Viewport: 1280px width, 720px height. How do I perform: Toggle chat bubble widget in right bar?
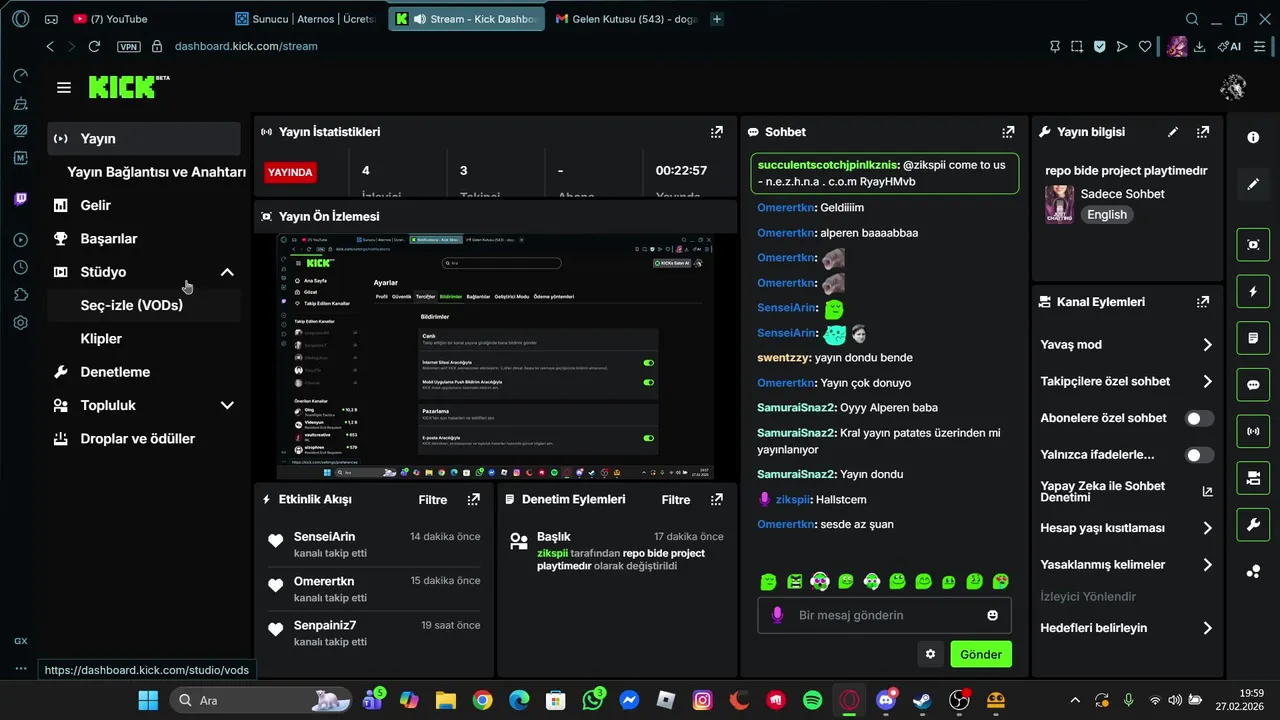(1253, 385)
